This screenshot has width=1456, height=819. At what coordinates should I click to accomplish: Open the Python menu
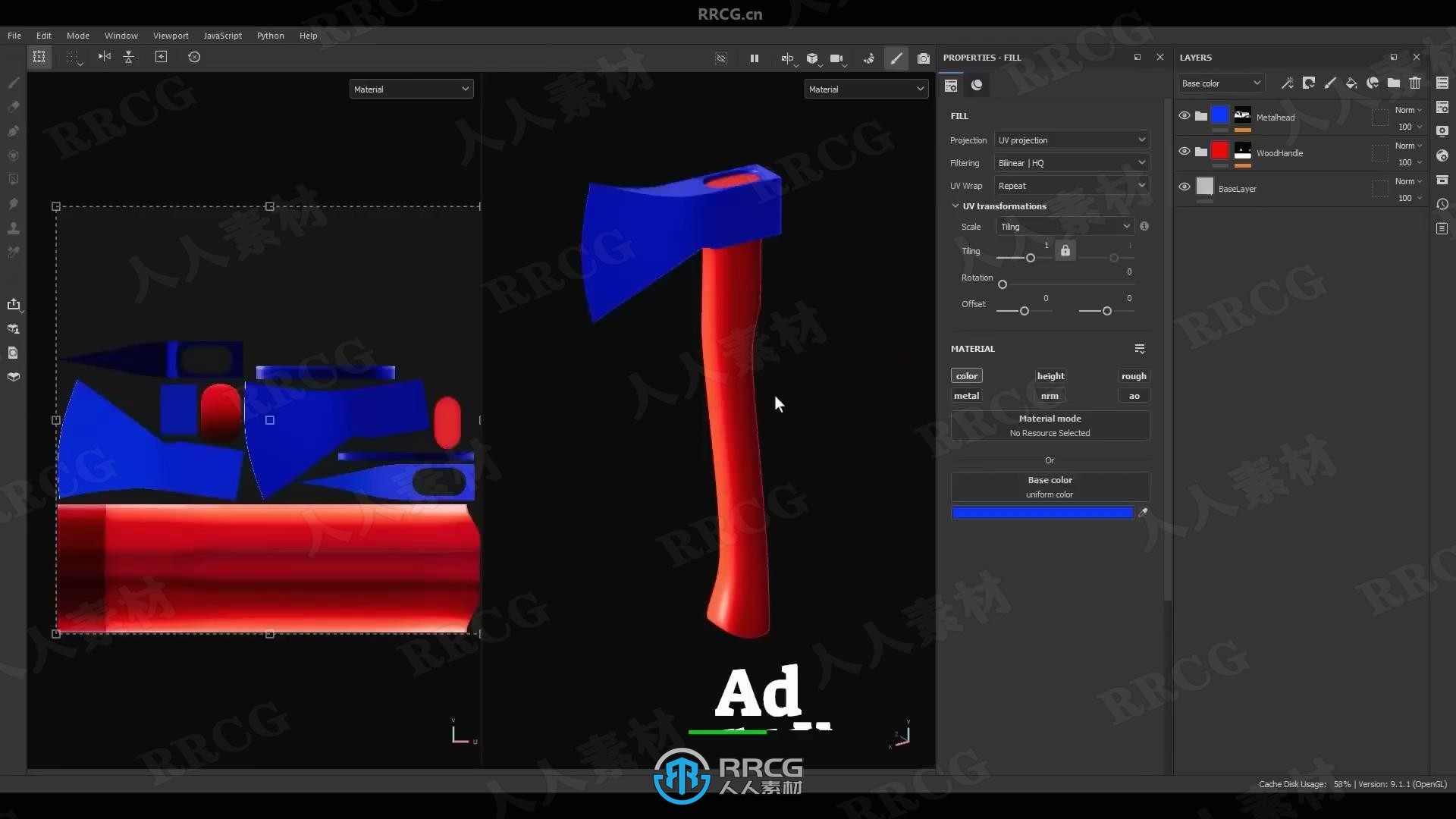pos(271,36)
